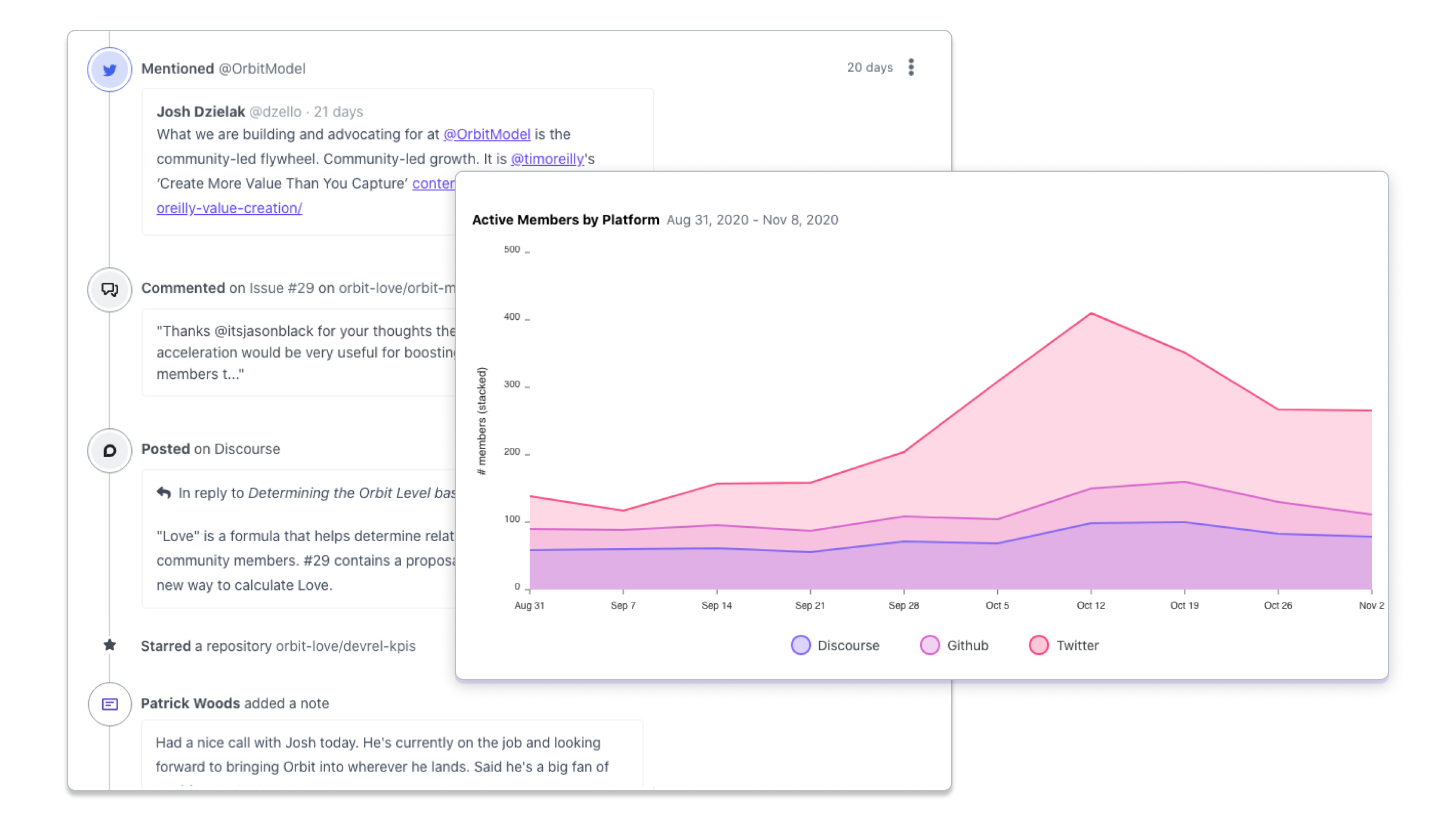
Task: Click the Oct 19 x-axis label
Action: (x=1184, y=605)
